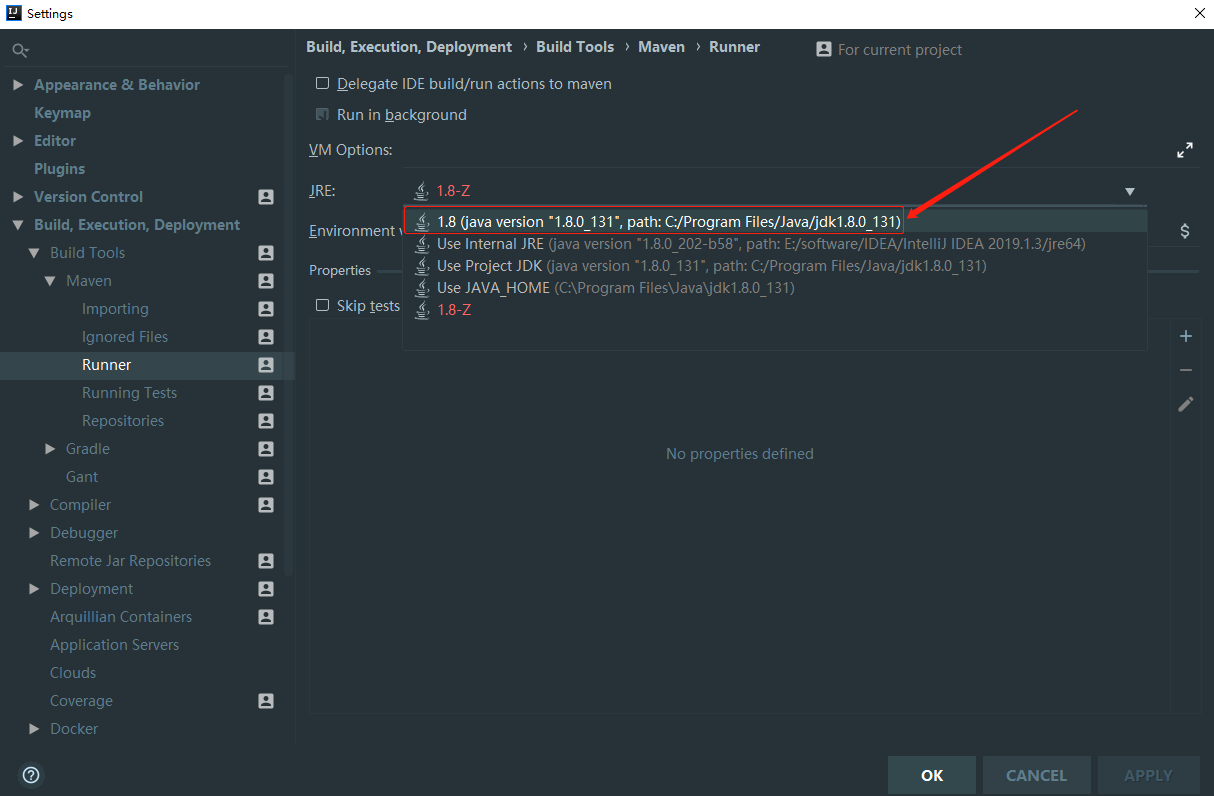Expand the Appearance & Behavior section

pos(18,85)
